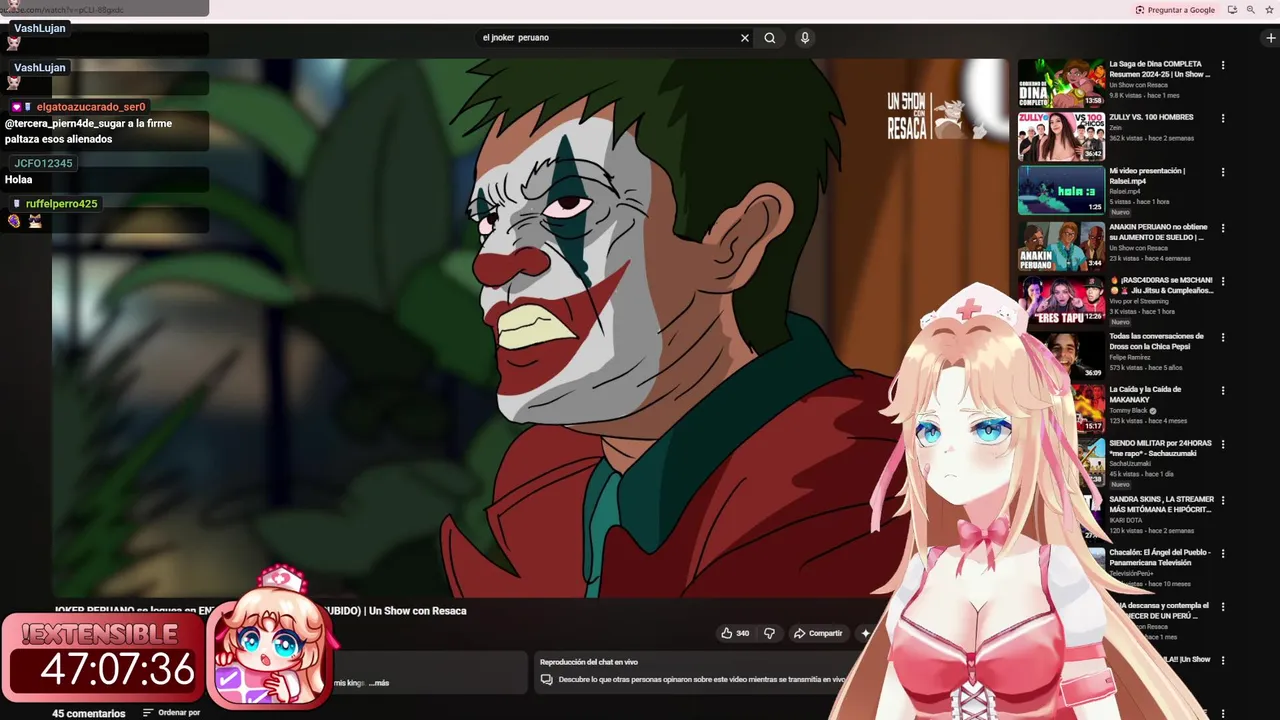Screen dimensions: 1280x720
Task: Click the '45 comentarios' heading
Action: 89,713
